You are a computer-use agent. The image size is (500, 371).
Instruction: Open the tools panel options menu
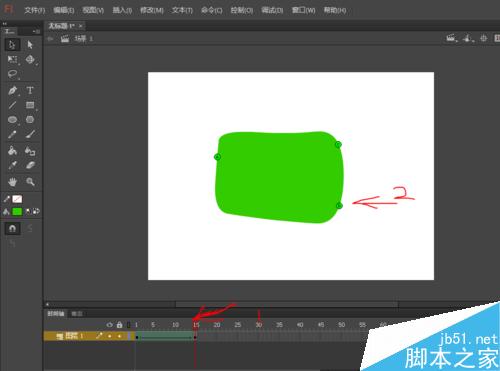36,31
